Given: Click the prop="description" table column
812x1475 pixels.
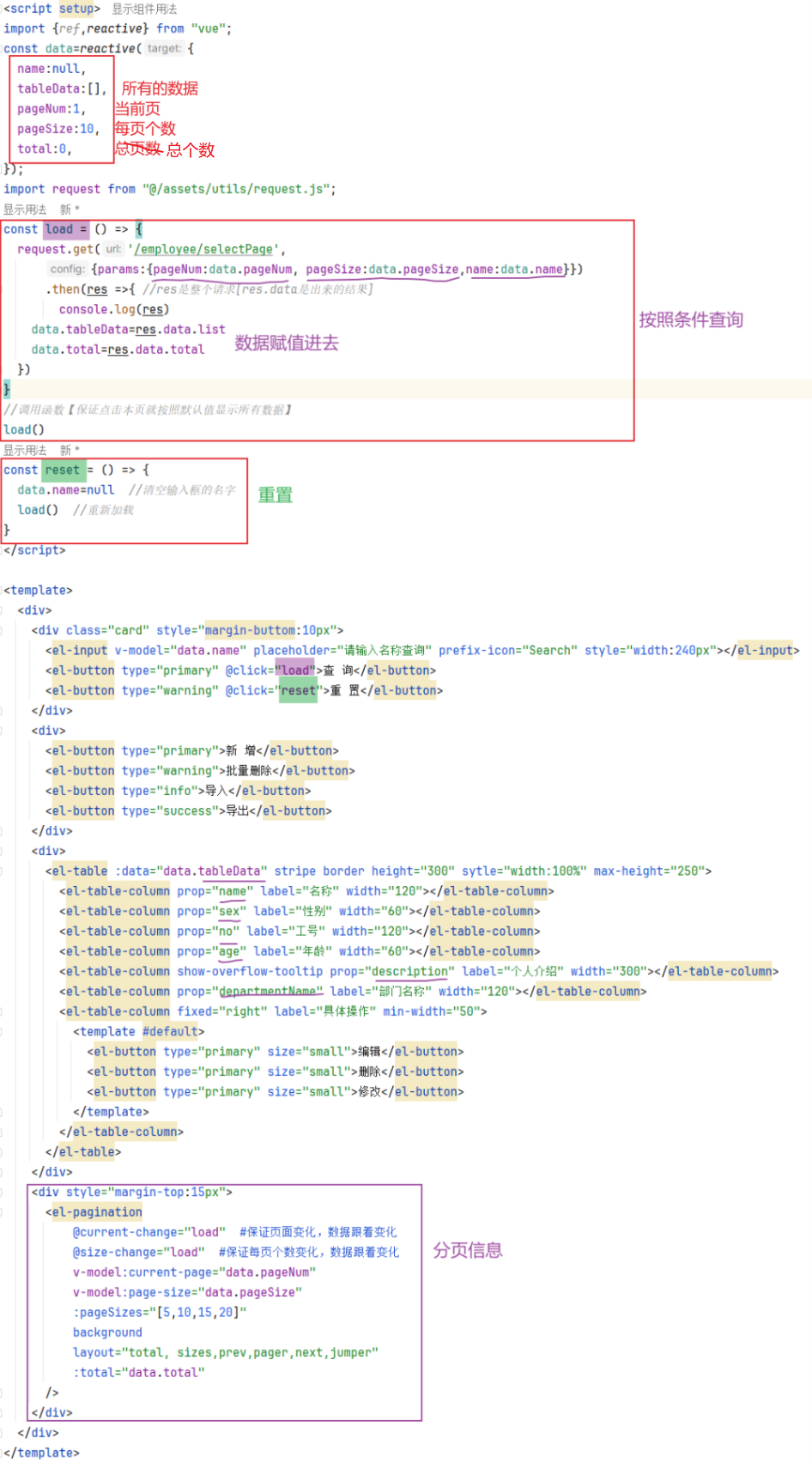Looking at the screenshot, I should [x=419, y=971].
